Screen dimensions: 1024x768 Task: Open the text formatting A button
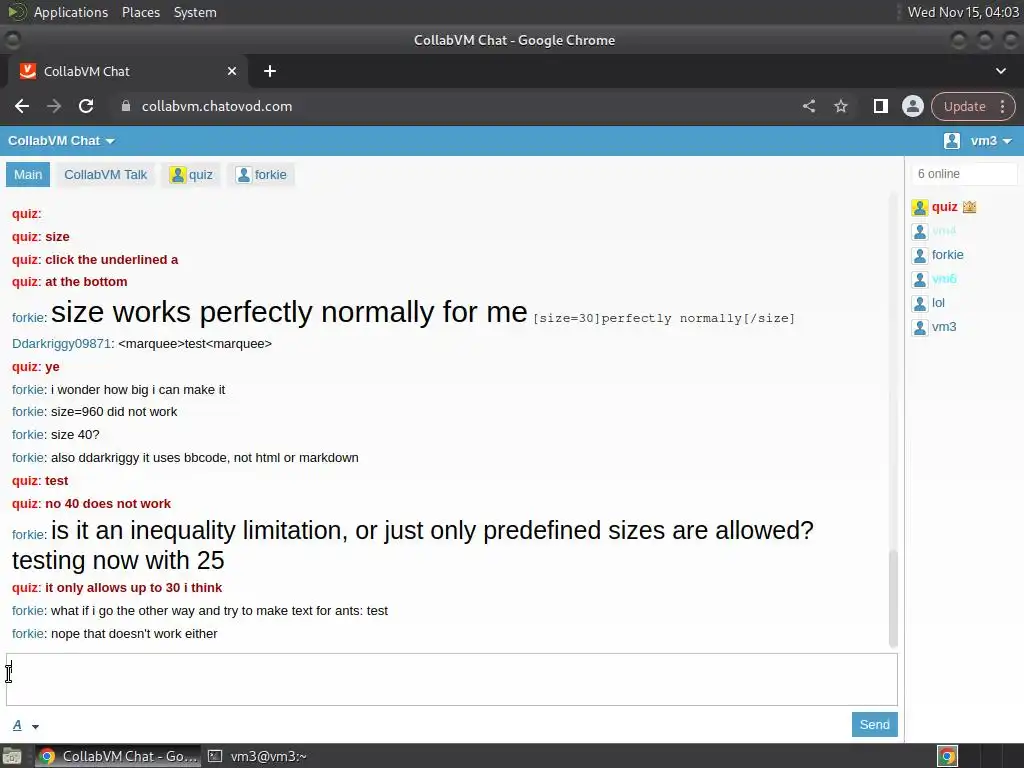[18, 725]
